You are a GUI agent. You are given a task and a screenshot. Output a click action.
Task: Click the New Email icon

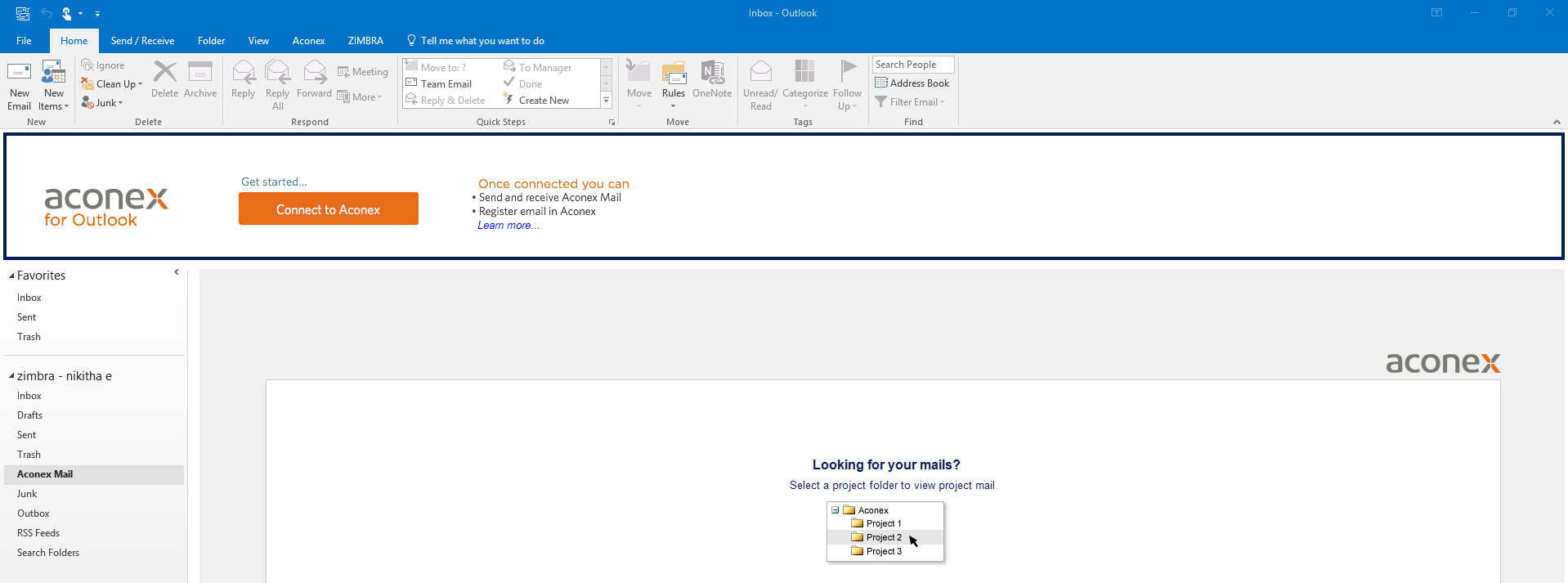19,72
